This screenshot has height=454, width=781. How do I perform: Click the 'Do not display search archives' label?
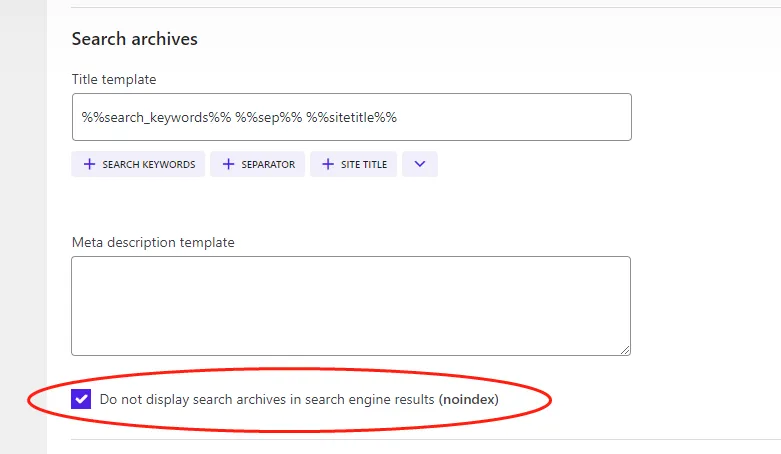point(268,400)
